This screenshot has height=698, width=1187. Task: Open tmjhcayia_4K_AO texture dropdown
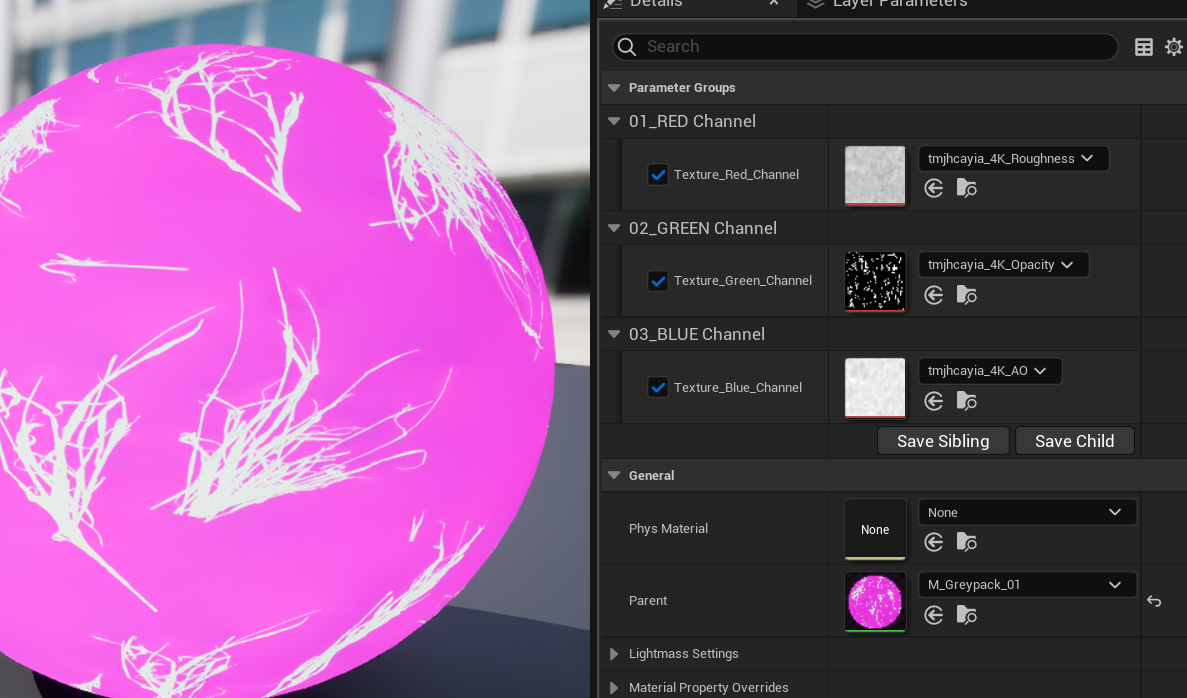click(990, 370)
